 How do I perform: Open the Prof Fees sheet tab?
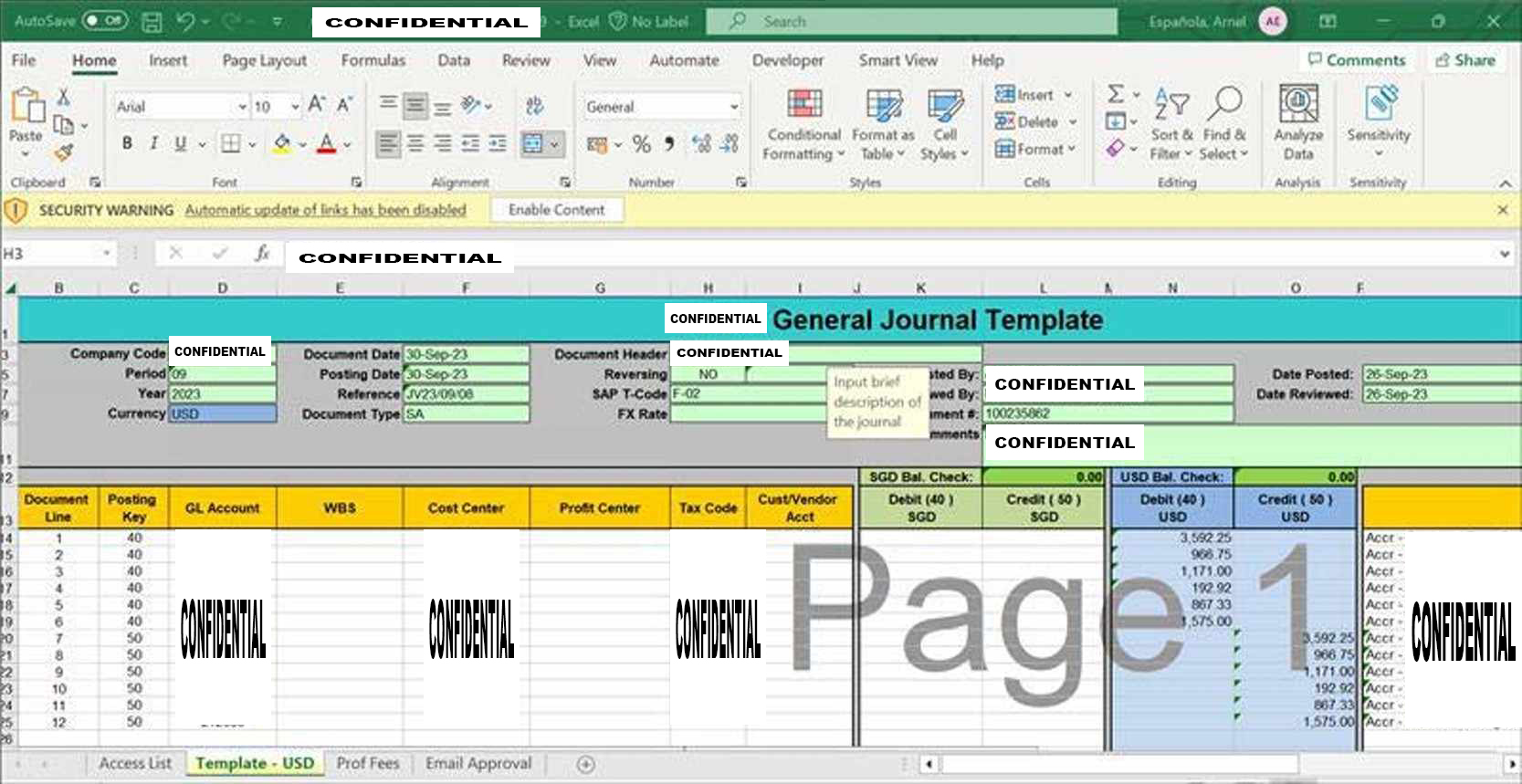(368, 763)
